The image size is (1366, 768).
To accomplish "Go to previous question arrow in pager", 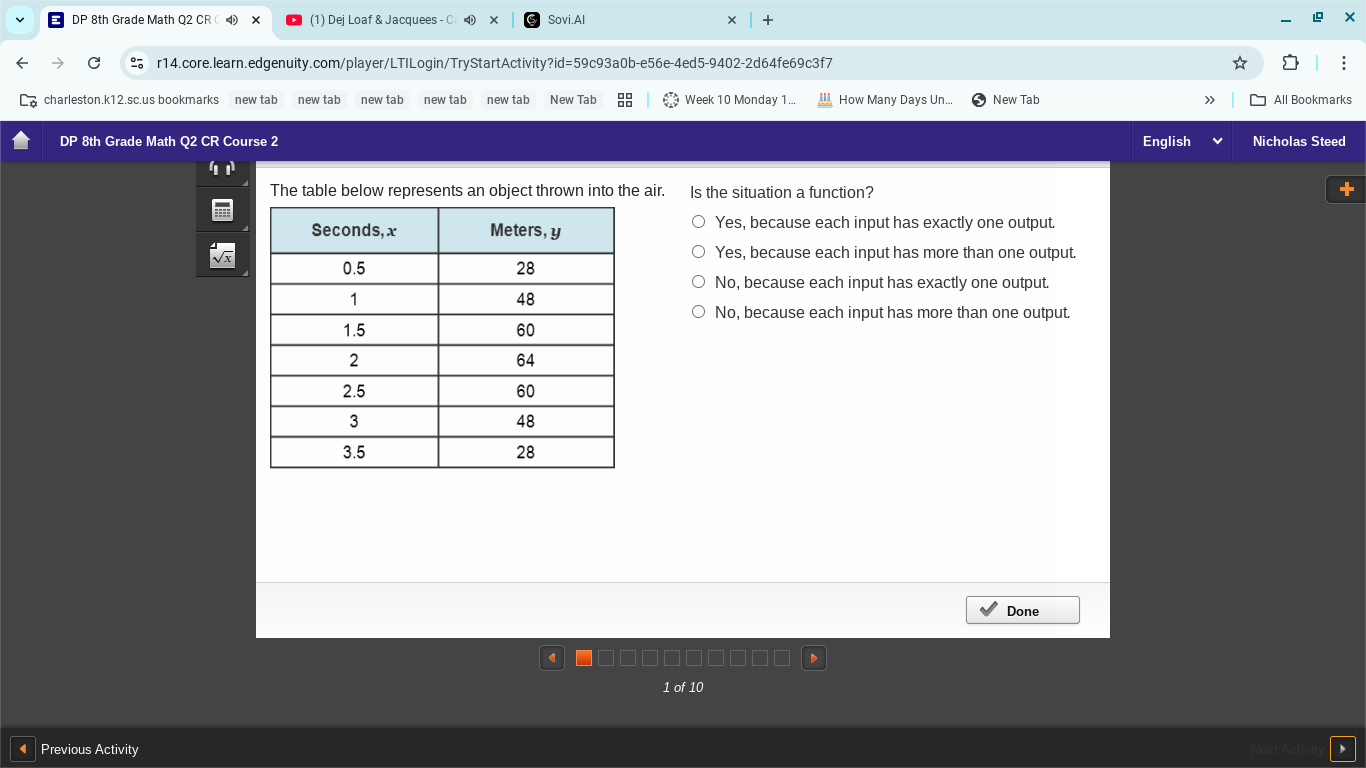I will point(552,658).
